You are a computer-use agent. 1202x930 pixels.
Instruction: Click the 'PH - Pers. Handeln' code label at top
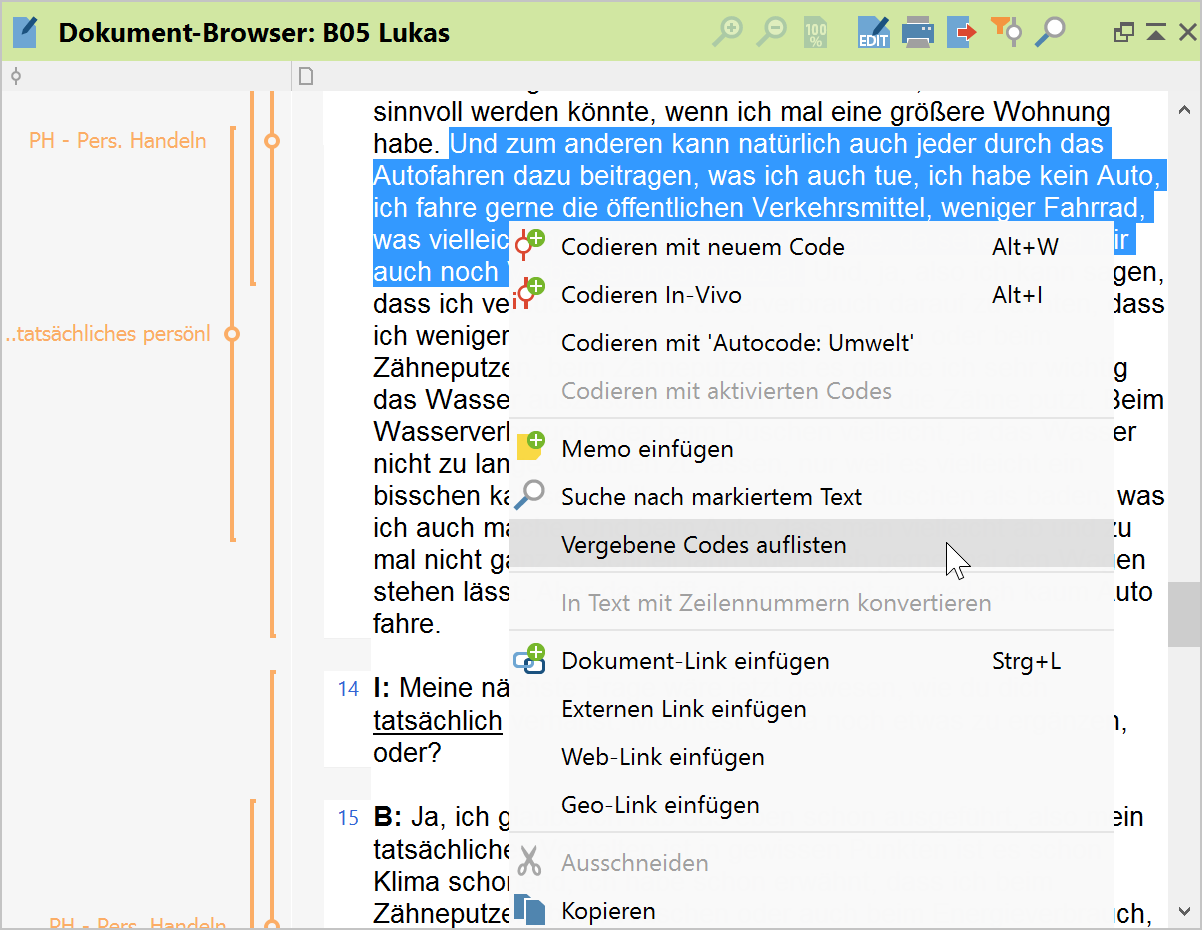(117, 140)
